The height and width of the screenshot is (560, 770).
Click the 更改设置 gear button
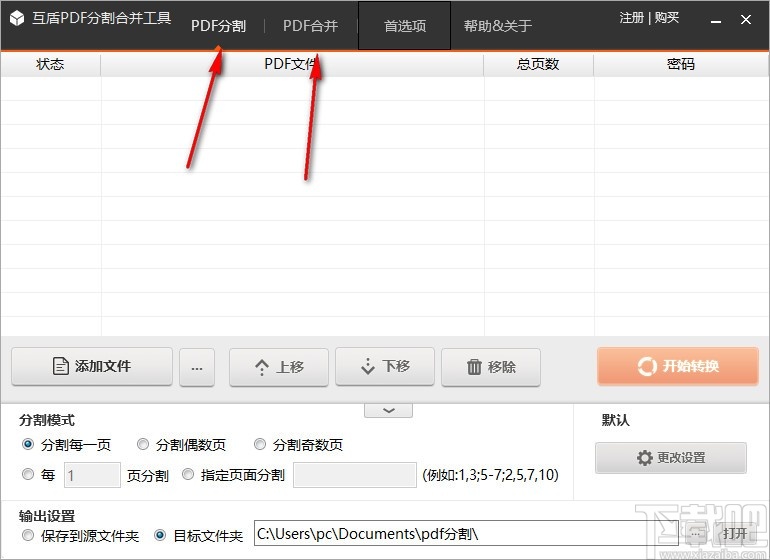671,458
